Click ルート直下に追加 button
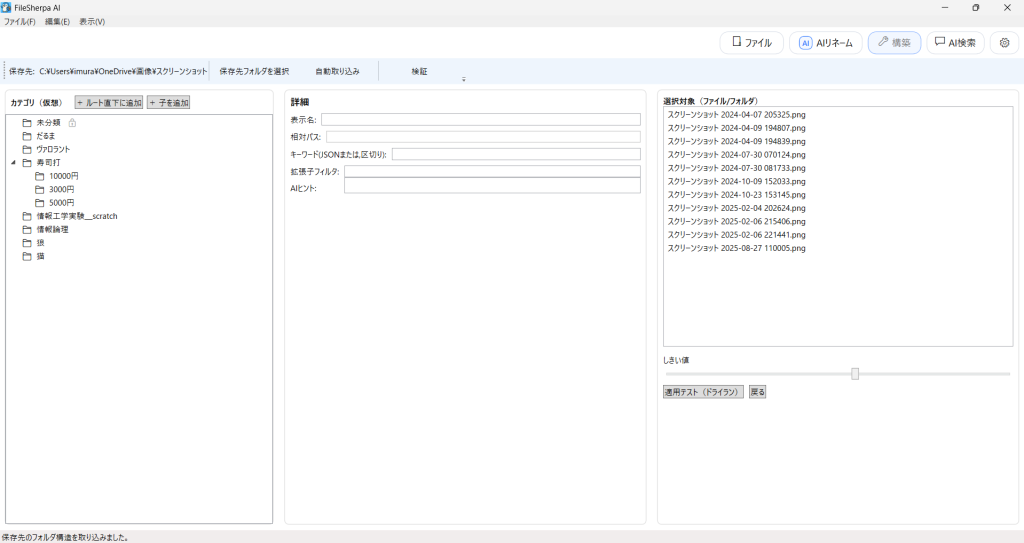Image resolution: width=1024 pixels, height=543 pixels. pyautogui.click(x=109, y=102)
